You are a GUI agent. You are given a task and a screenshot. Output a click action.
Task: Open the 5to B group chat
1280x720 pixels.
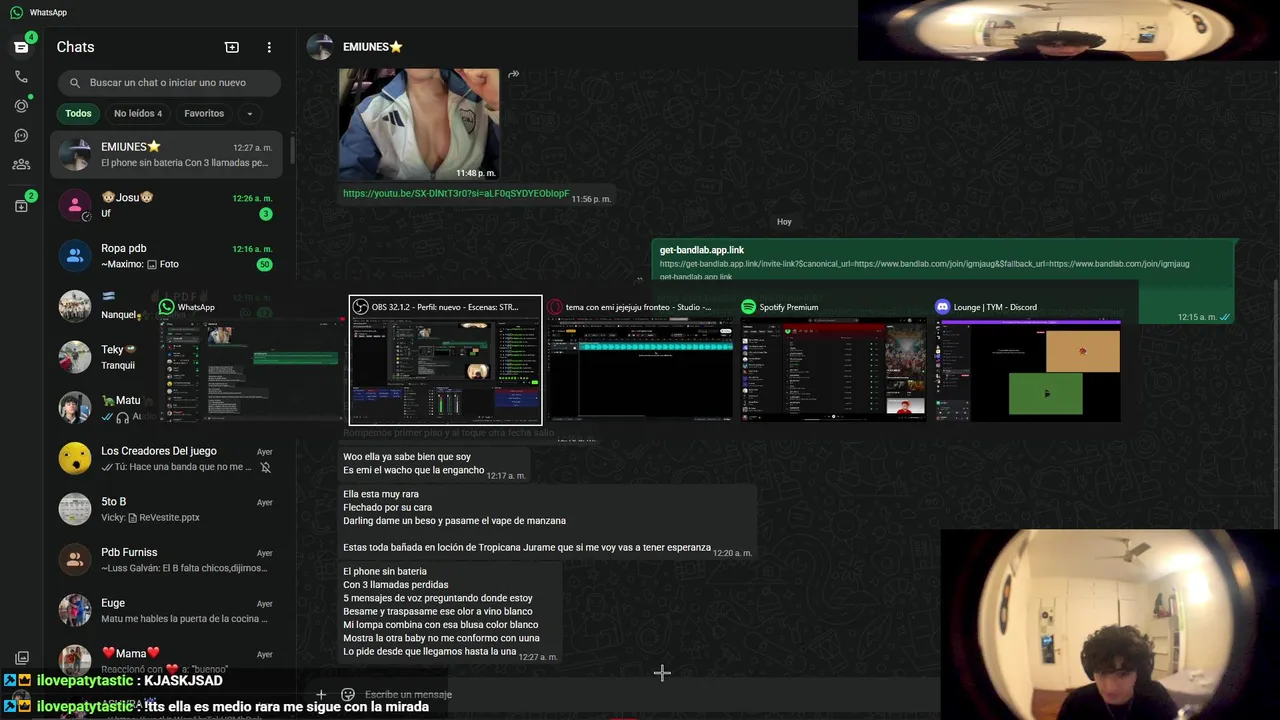(x=167, y=509)
